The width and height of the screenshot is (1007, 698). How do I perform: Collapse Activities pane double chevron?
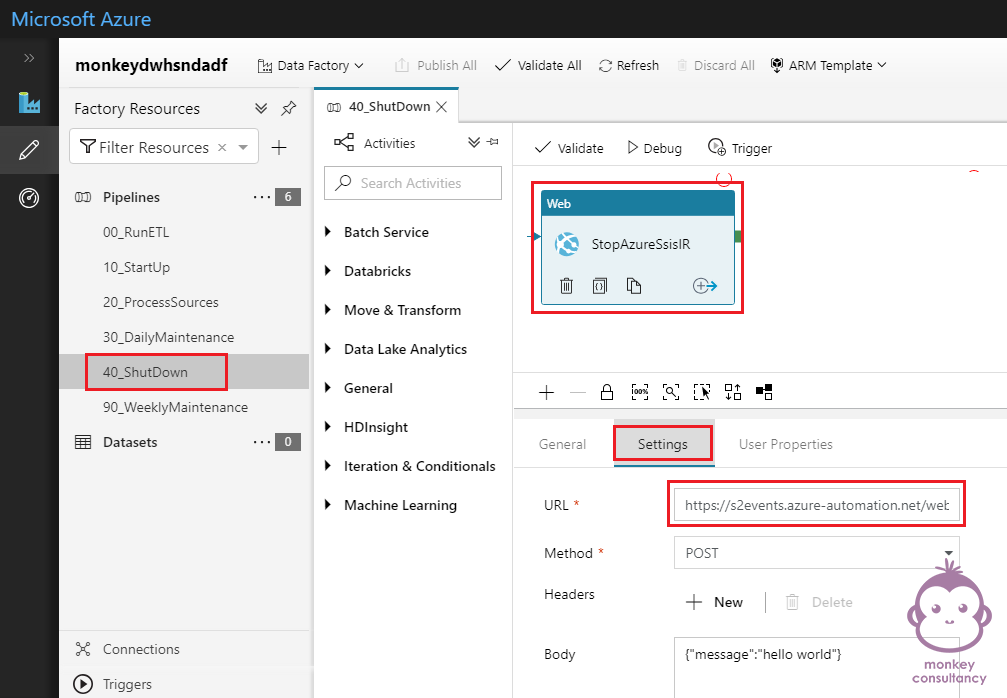coord(474,142)
